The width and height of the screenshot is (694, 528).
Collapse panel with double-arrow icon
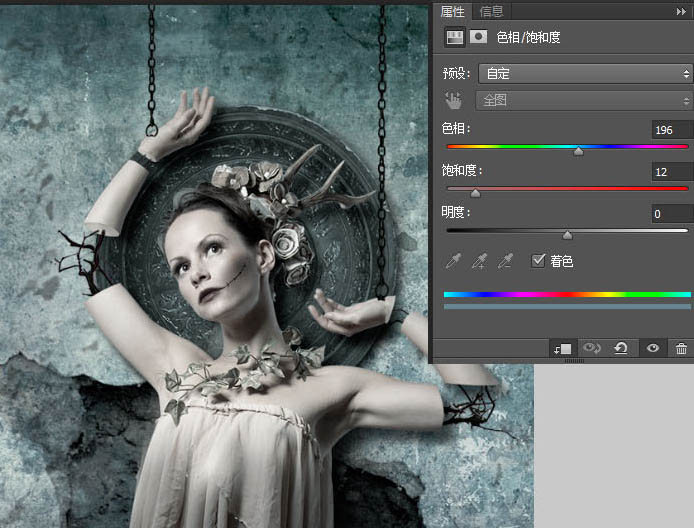681,12
